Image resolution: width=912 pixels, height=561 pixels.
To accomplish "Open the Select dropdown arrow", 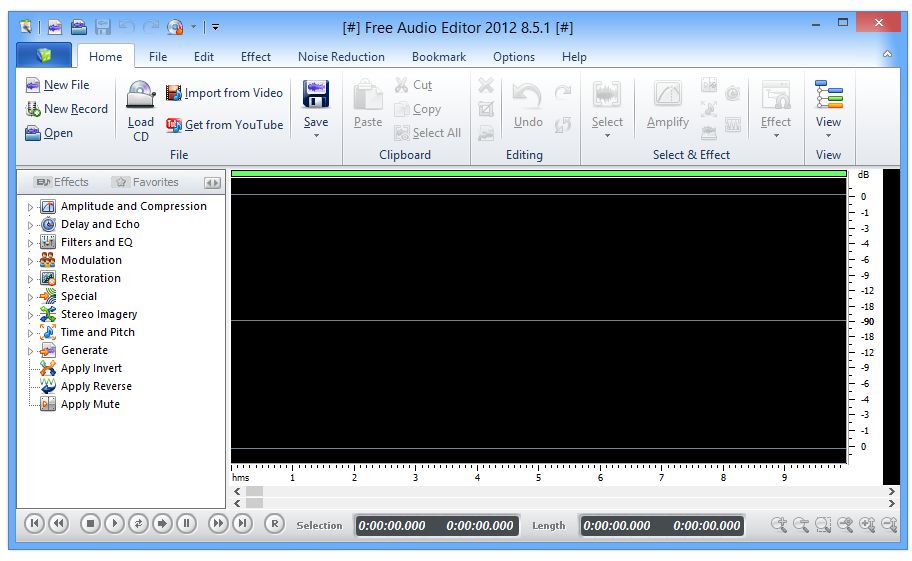I will pos(607,135).
